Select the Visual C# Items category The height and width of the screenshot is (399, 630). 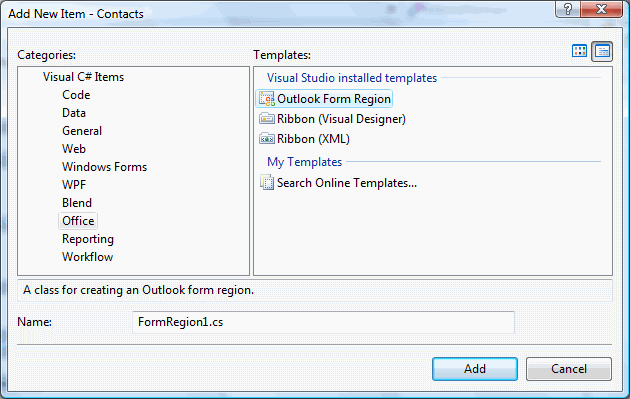coord(84,77)
